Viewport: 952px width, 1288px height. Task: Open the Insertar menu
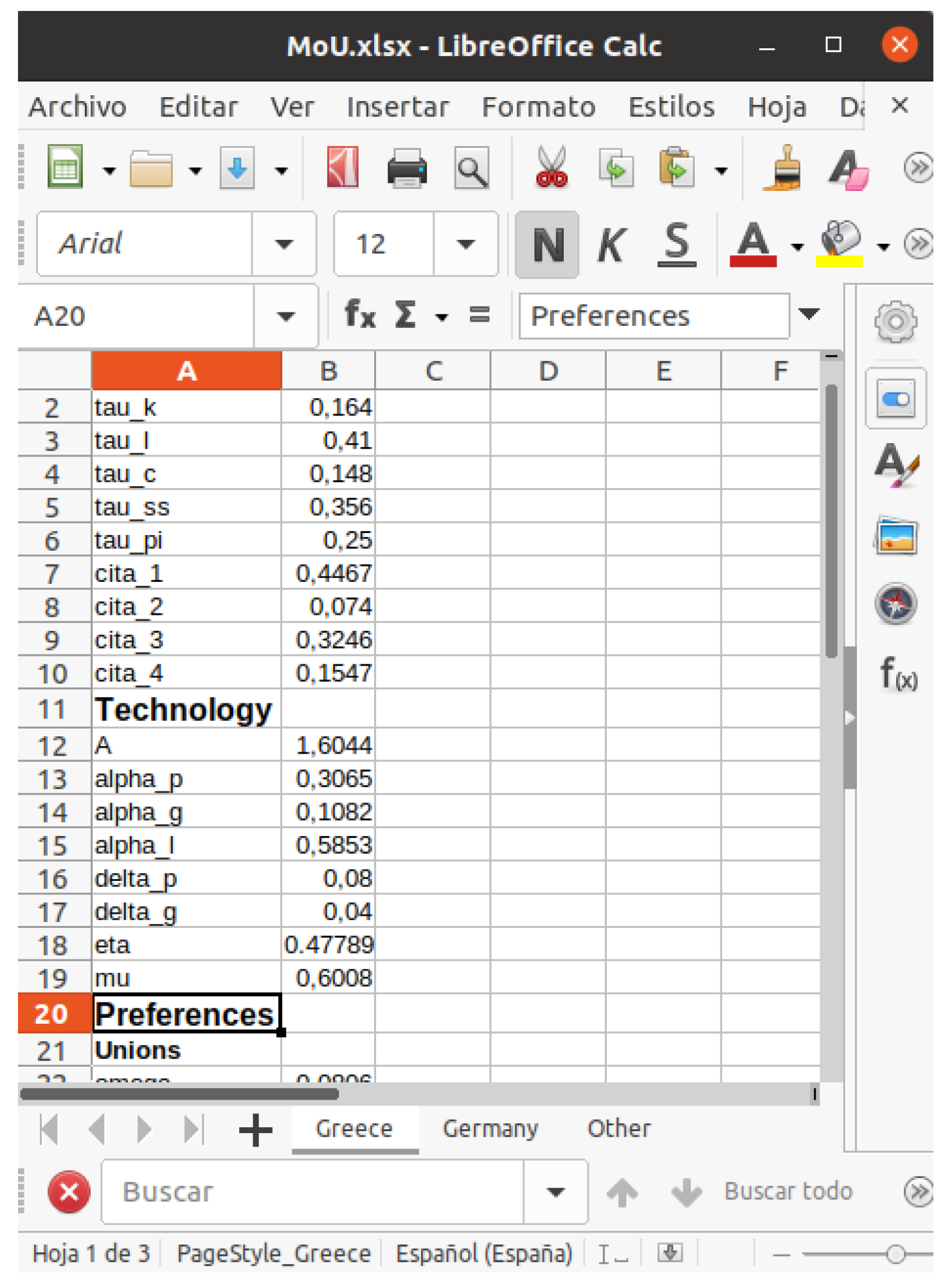pos(398,107)
